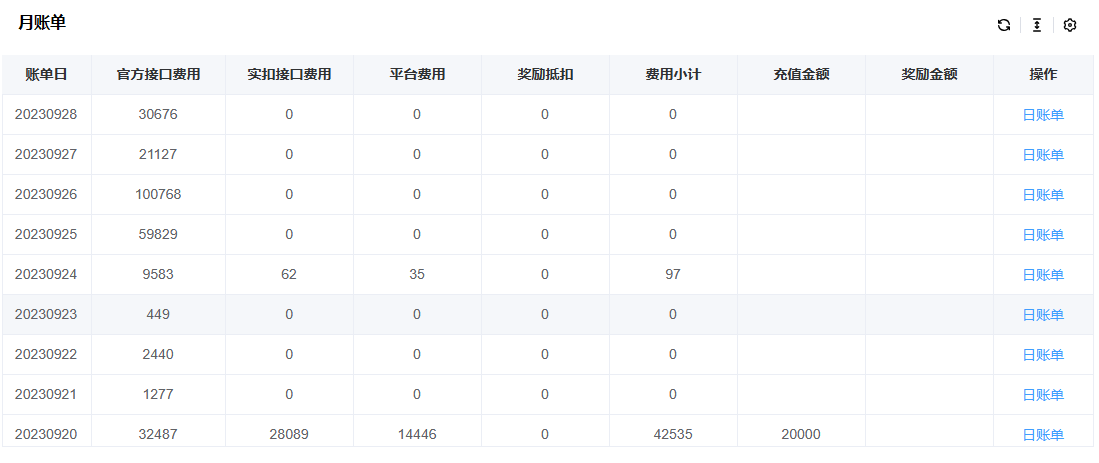The width and height of the screenshot is (1099, 463).
Task: Click the refresh icon above the table
Action: tap(1003, 25)
